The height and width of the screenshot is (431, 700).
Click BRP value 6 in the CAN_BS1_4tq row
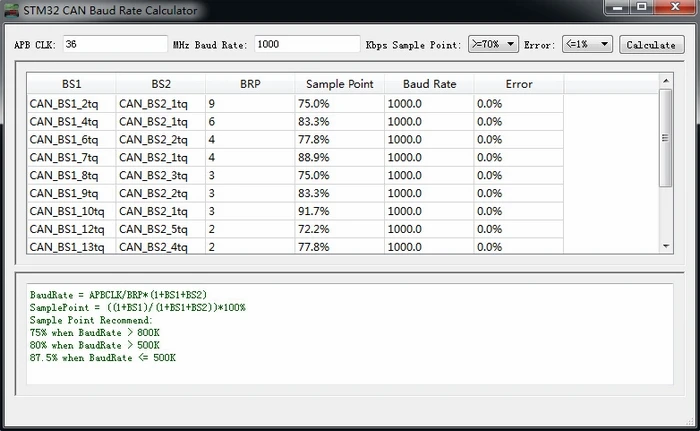coord(250,121)
